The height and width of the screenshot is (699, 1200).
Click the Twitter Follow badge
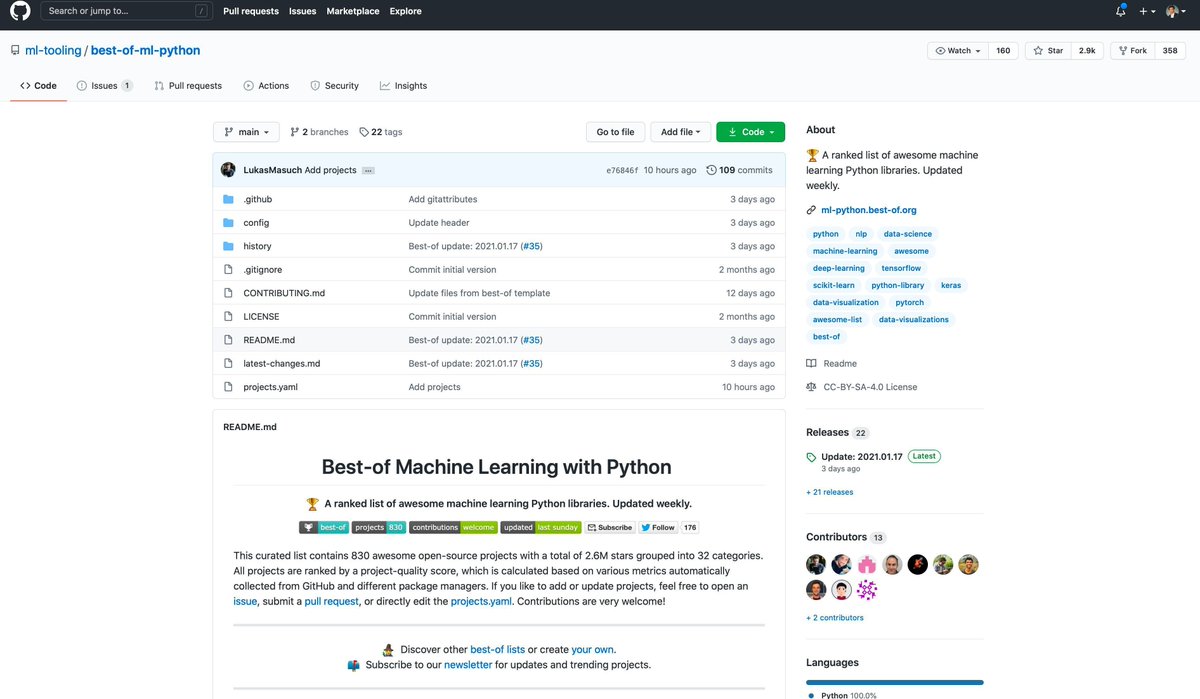pyautogui.click(x=658, y=527)
